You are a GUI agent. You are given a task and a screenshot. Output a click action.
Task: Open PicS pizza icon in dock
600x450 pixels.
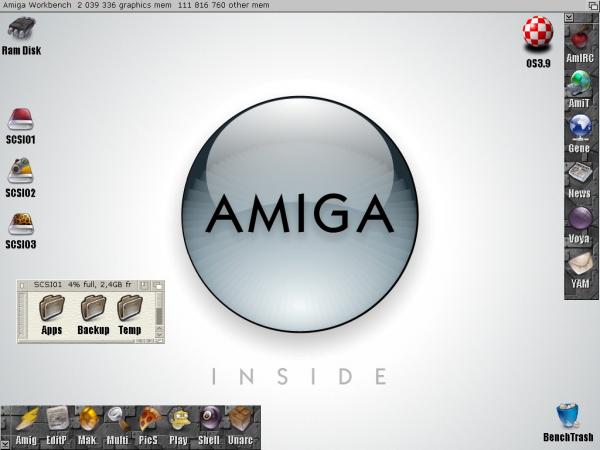click(148, 426)
